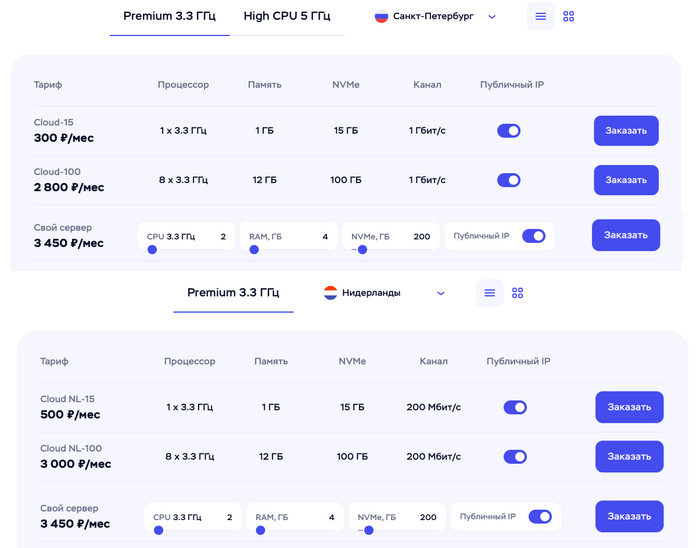Switch to list view in Netherlands section
The height and width of the screenshot is (548, 700).
tap(489, 293)
